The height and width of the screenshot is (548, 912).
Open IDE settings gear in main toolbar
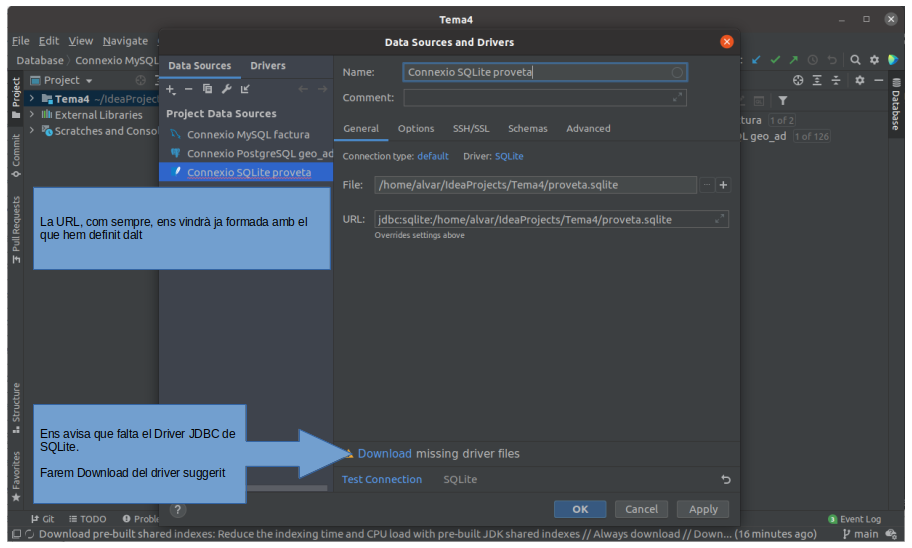874,60
